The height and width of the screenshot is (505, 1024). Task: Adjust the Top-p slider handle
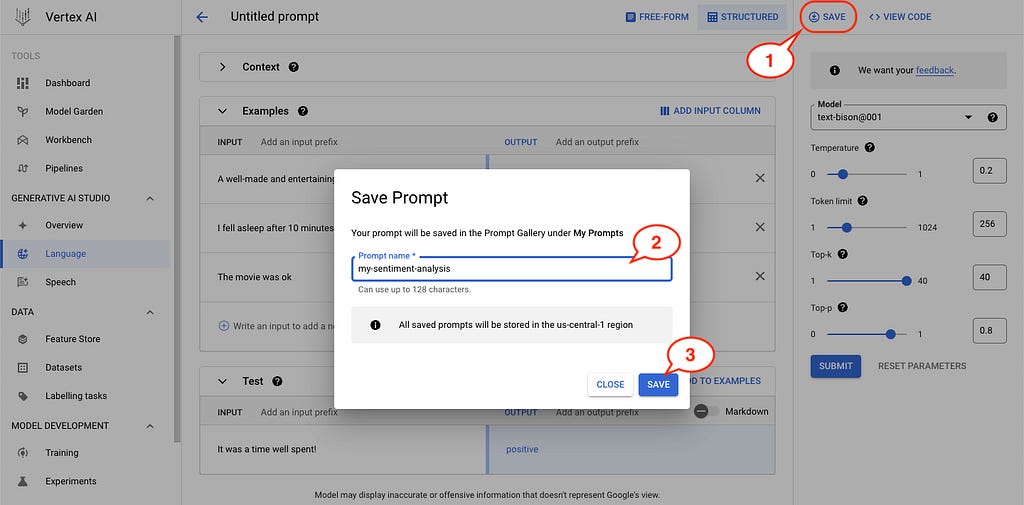(891, 334)
